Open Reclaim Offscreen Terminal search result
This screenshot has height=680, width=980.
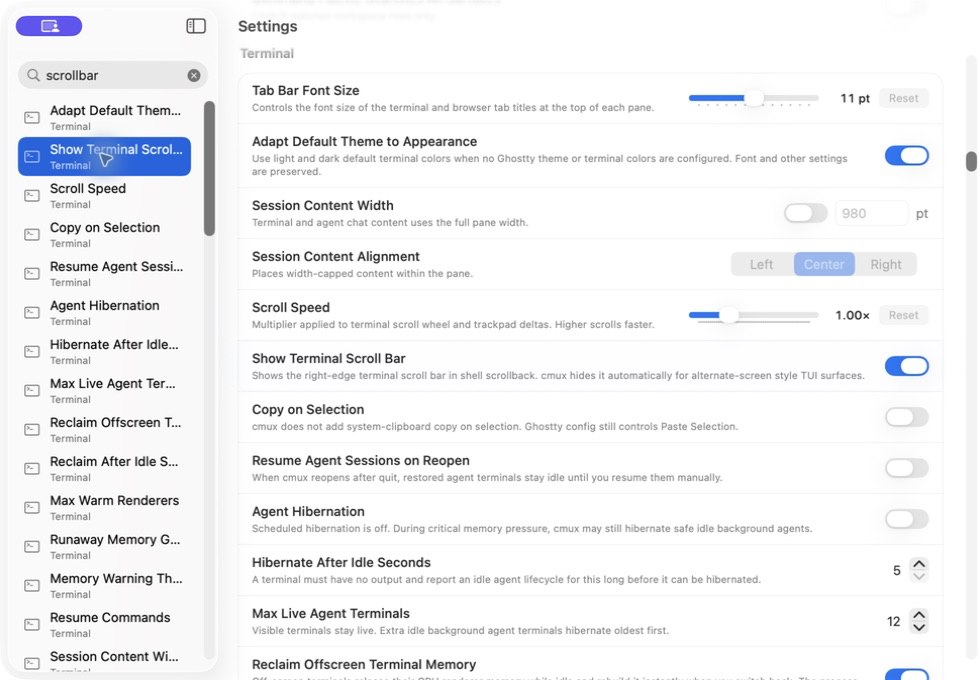point(104,429)
